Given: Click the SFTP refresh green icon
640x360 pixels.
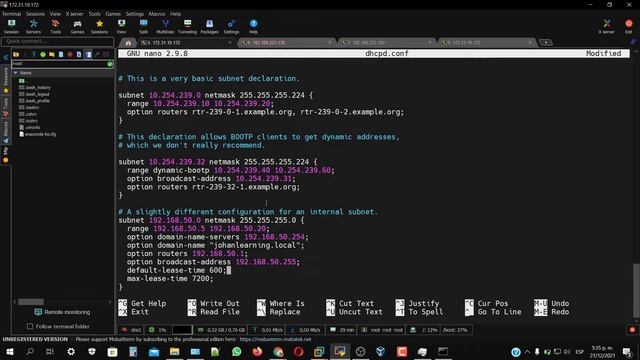Looking at the screenshot, I should [x=43, y=54].
